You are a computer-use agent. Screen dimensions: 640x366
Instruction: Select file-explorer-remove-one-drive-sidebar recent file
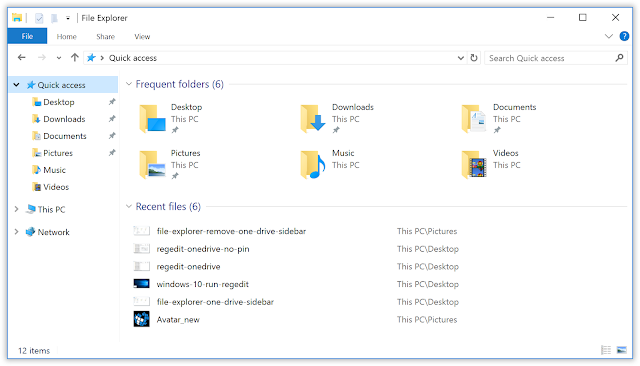tap(231, 231)
